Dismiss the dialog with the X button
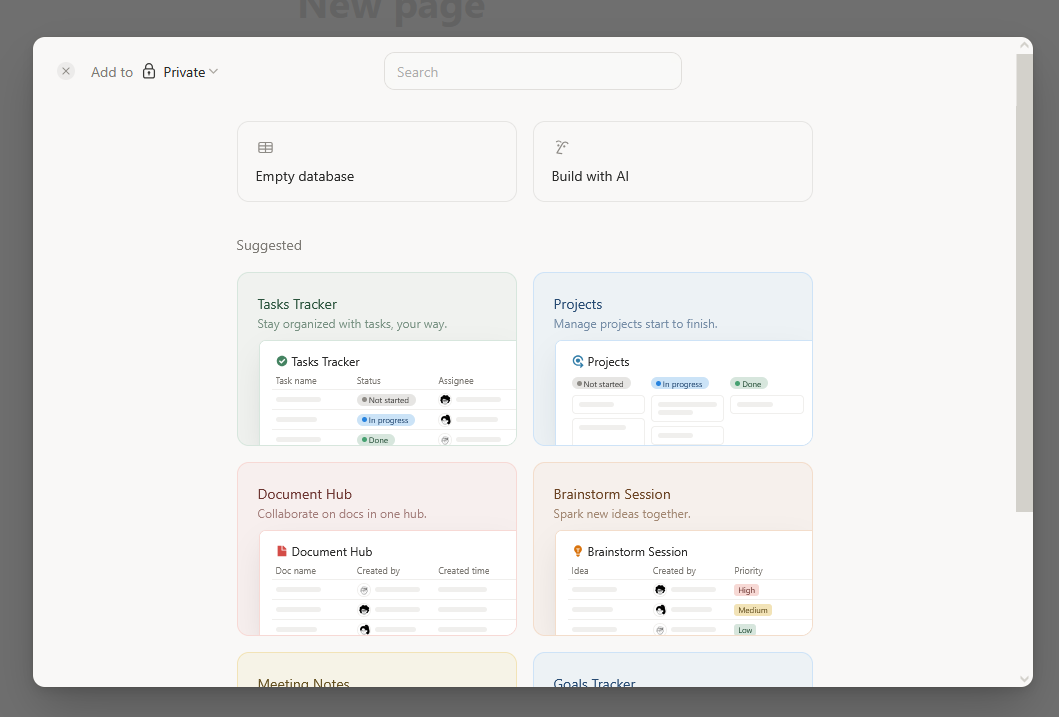Screen dimensions: 1059x717 (x=66, y=71)
